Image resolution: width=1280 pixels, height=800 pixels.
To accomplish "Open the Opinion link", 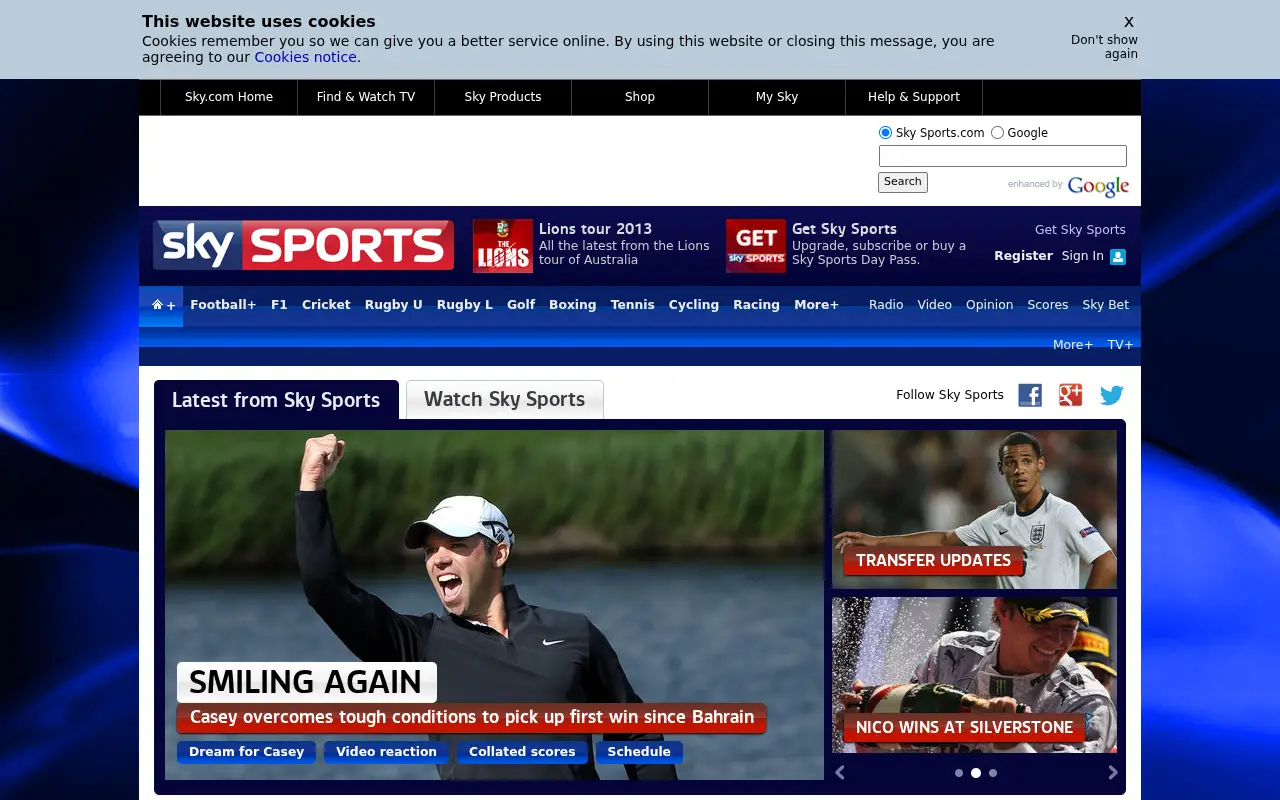I will [x=990, y=305].
